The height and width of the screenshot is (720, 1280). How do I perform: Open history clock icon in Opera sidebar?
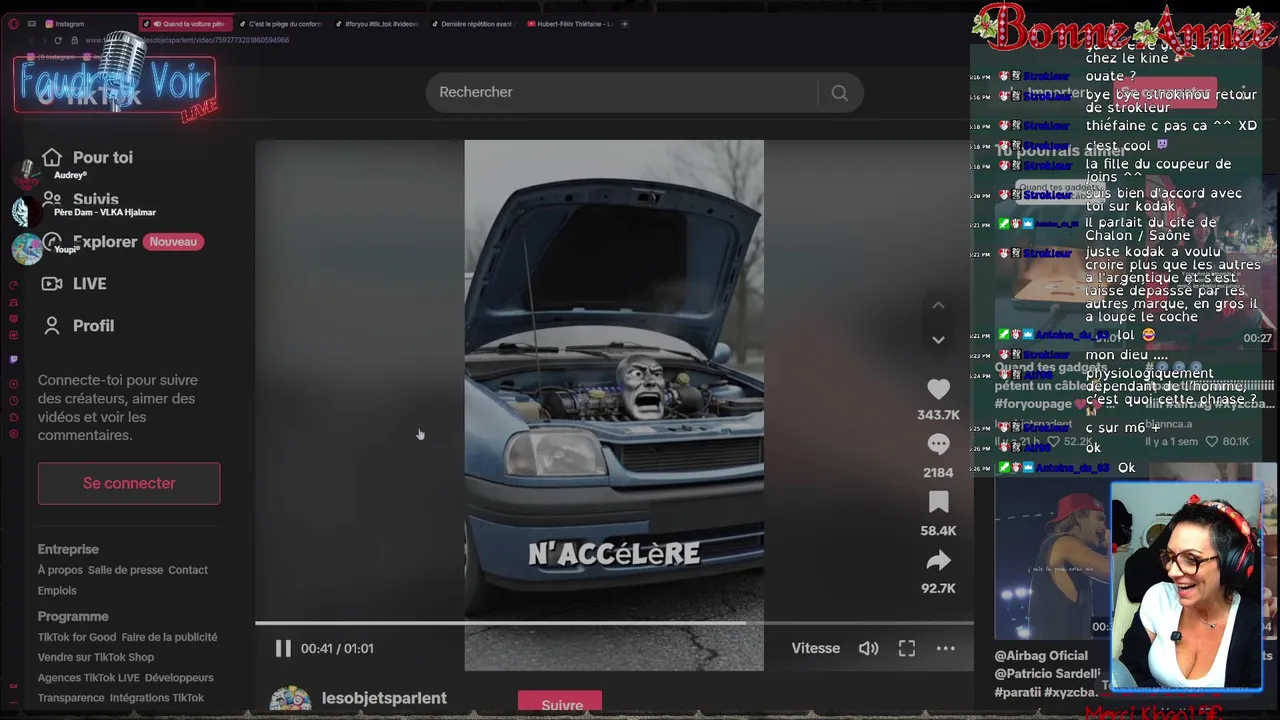click(x=13, y=400)
